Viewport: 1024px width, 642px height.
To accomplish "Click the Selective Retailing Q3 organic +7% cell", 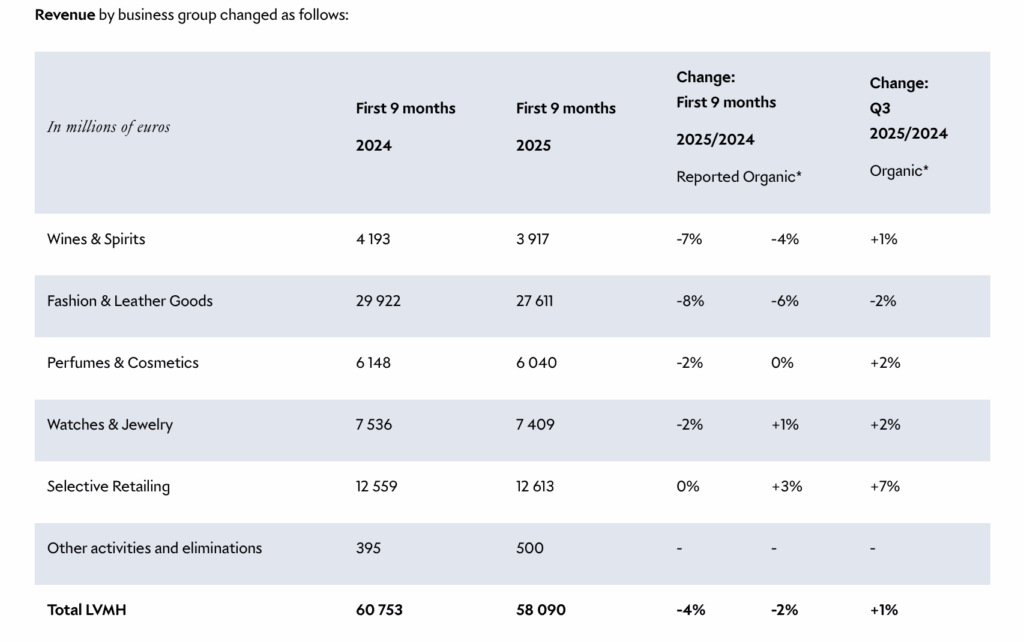I will click(x=885, y=487).
